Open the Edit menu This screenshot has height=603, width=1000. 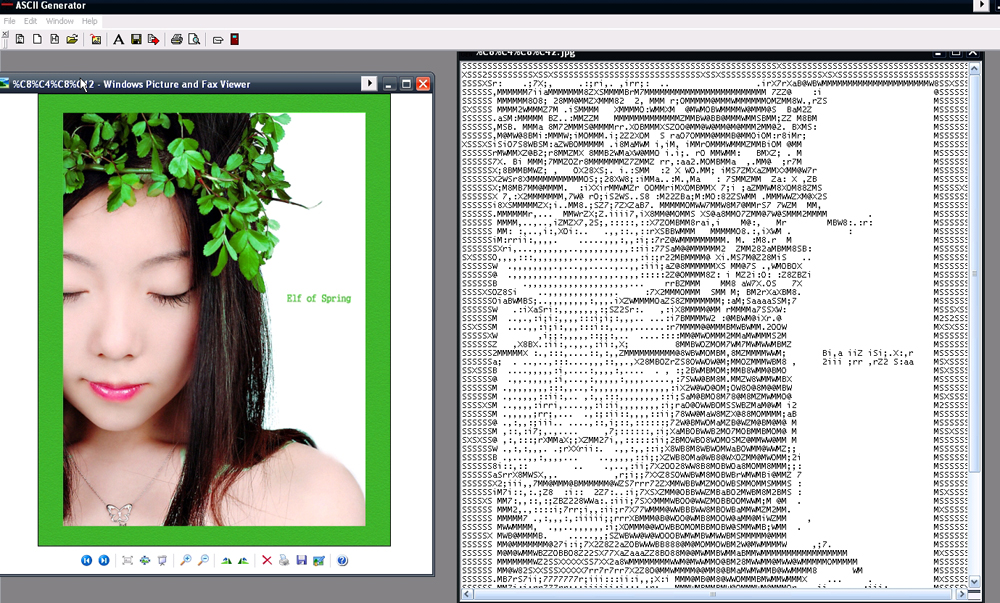(31, 21)
